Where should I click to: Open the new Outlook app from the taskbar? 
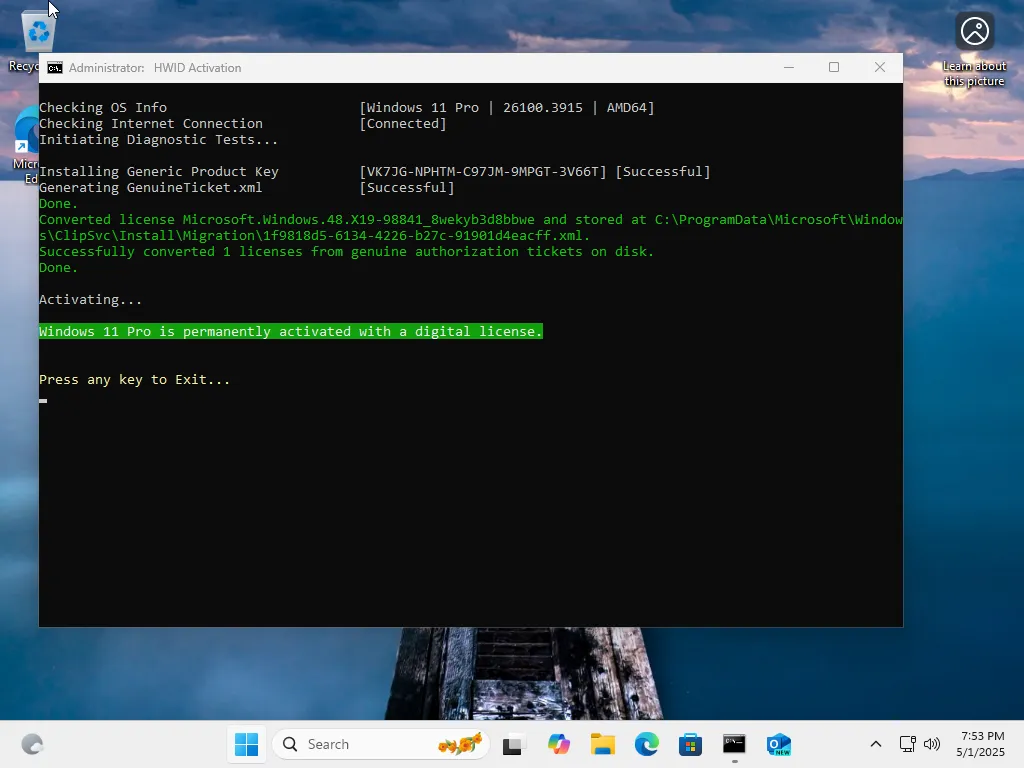pyautogui.click(x=778, y=744)
